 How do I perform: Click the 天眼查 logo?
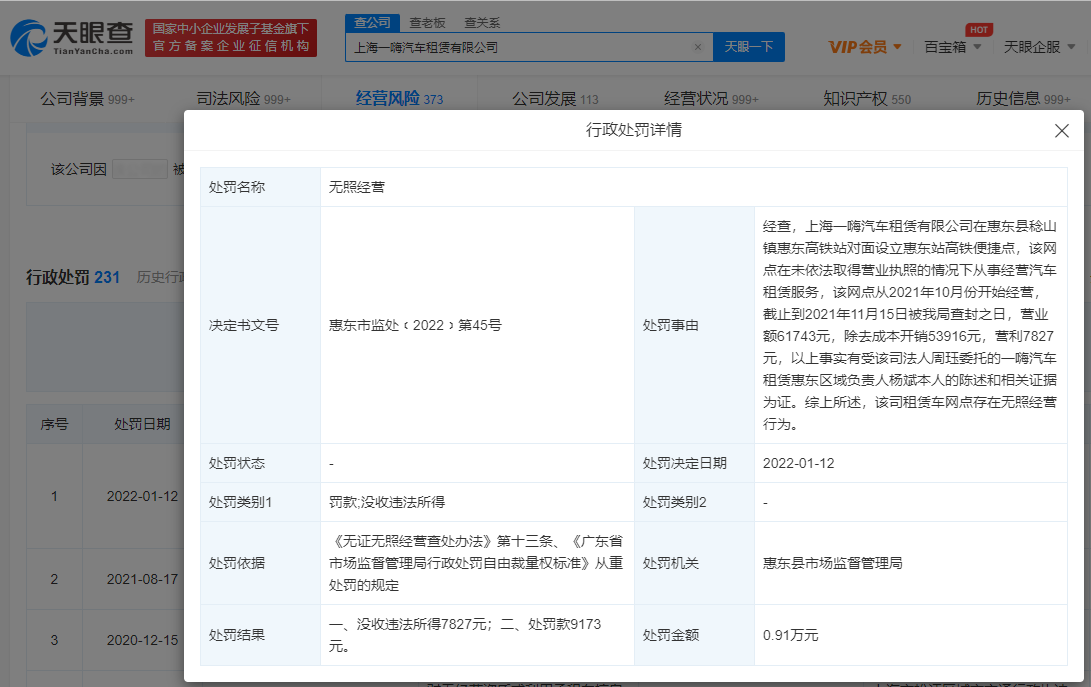click(x=72, y=38)
